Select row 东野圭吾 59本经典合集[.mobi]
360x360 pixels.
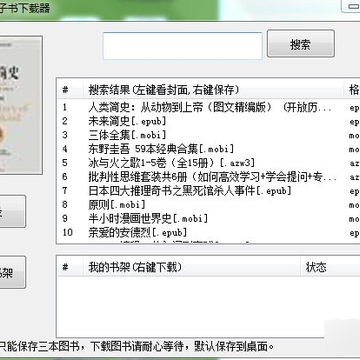209,149
